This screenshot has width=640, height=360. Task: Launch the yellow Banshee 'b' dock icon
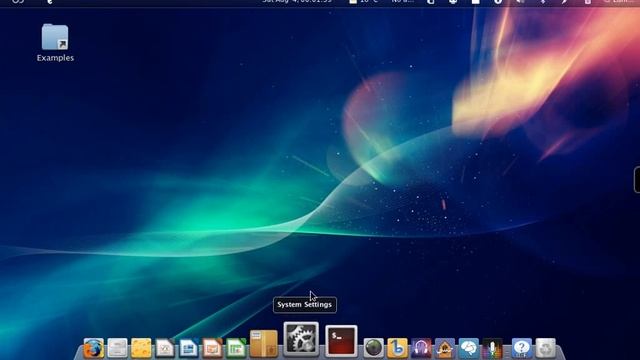397,348
